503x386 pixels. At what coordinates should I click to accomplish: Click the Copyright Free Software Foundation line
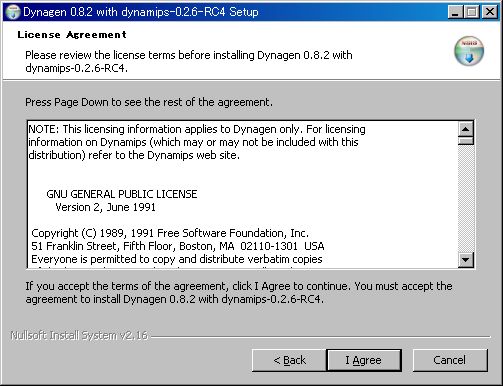(x=170, y=233)
